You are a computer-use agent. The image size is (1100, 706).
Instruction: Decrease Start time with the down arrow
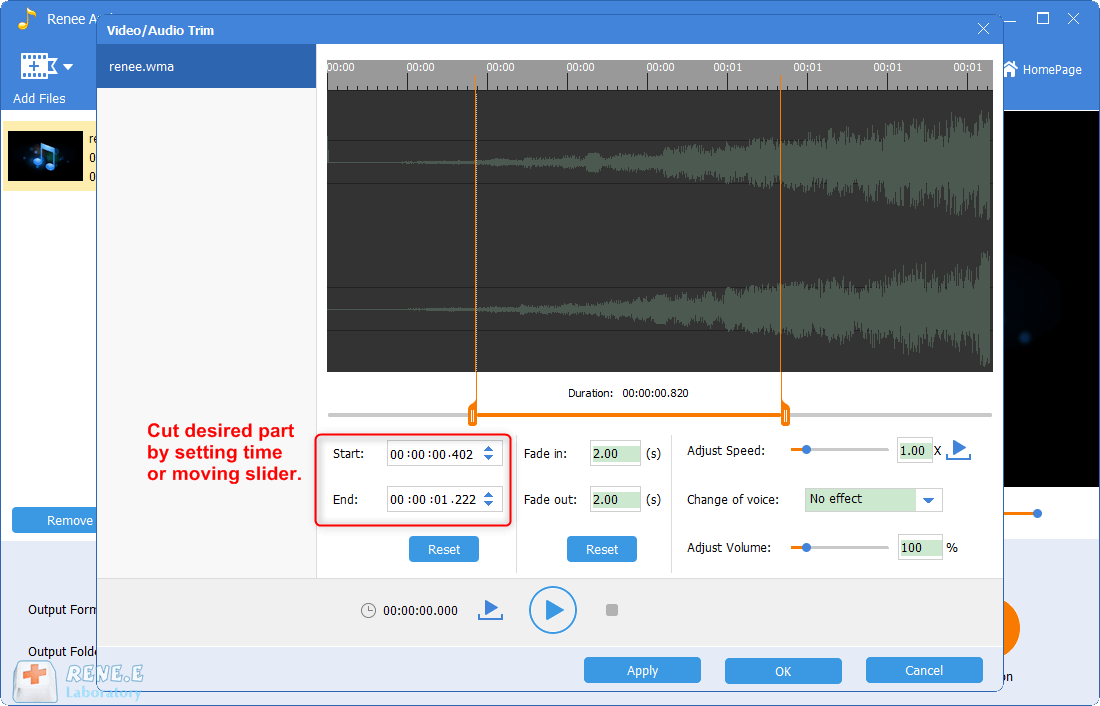[x=489, y=458]
